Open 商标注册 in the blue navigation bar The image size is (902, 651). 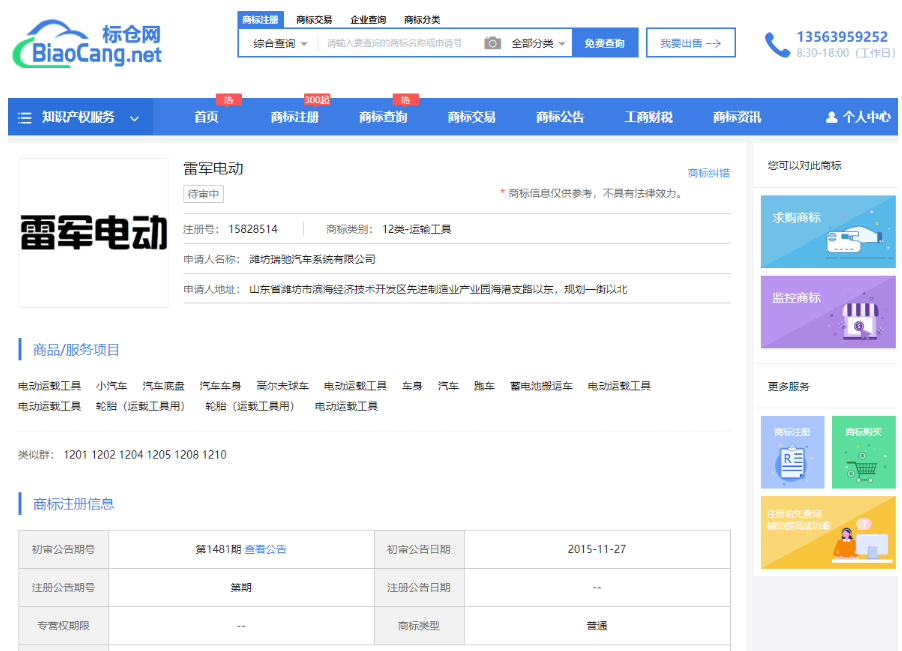(x=295, y=117)
